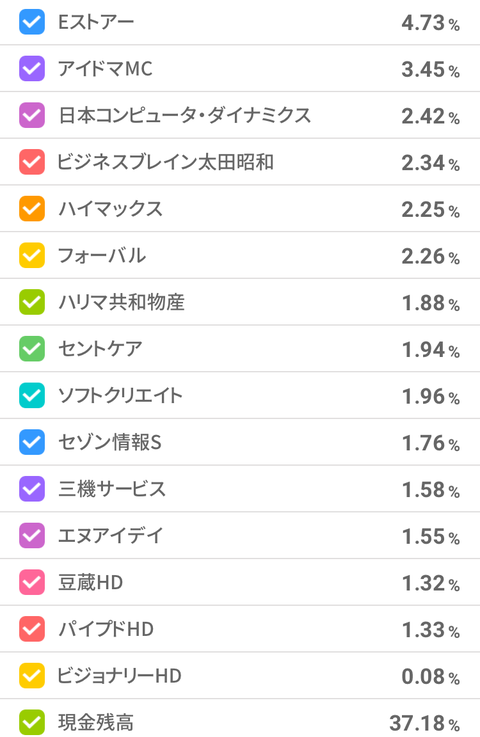Uncheck the Eストアー blue checkbox
Screen dimensions: 480x737
click(32, 22)
